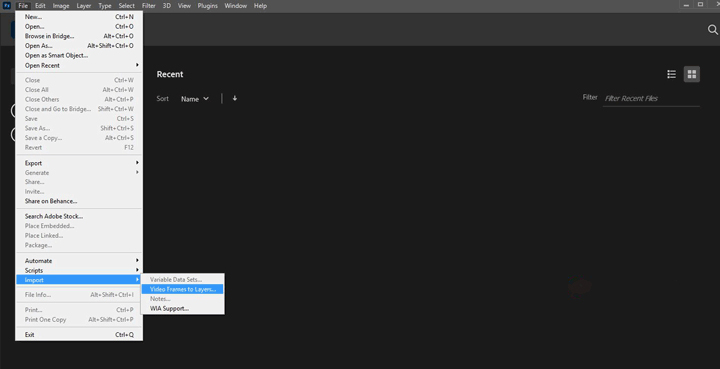Image resolution: width=720 pixels, height=369 pixels.
Task: Open the View menu
Action: 184,6
